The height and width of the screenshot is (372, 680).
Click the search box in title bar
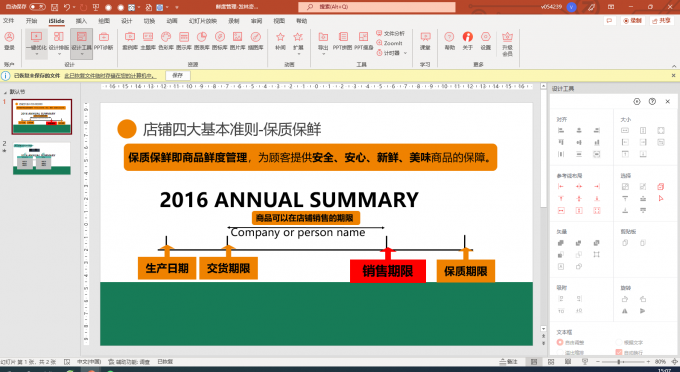pyautogui.click(x=377, y=7)
